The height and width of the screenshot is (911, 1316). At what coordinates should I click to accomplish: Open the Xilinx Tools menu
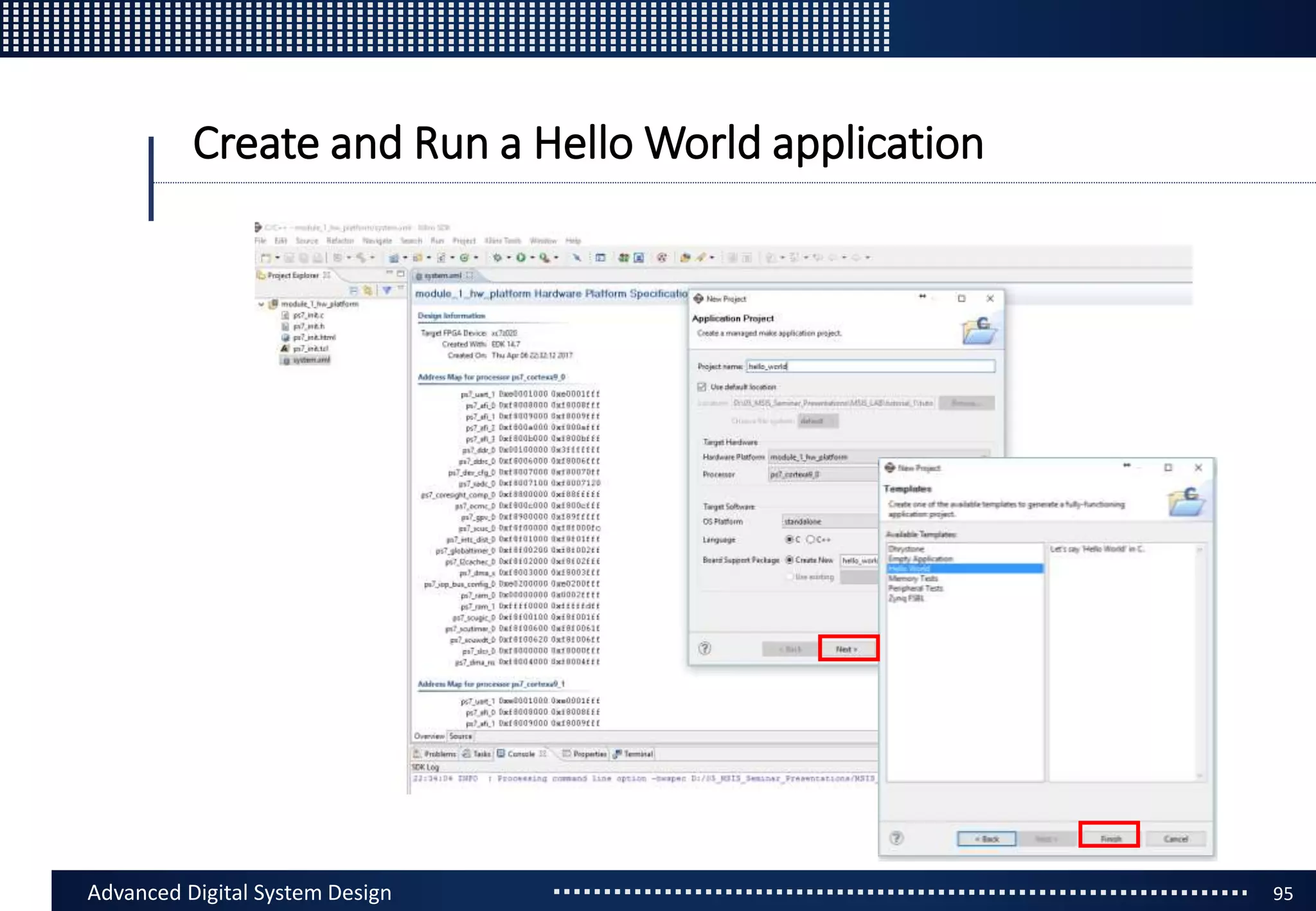[x=502, y=241]
